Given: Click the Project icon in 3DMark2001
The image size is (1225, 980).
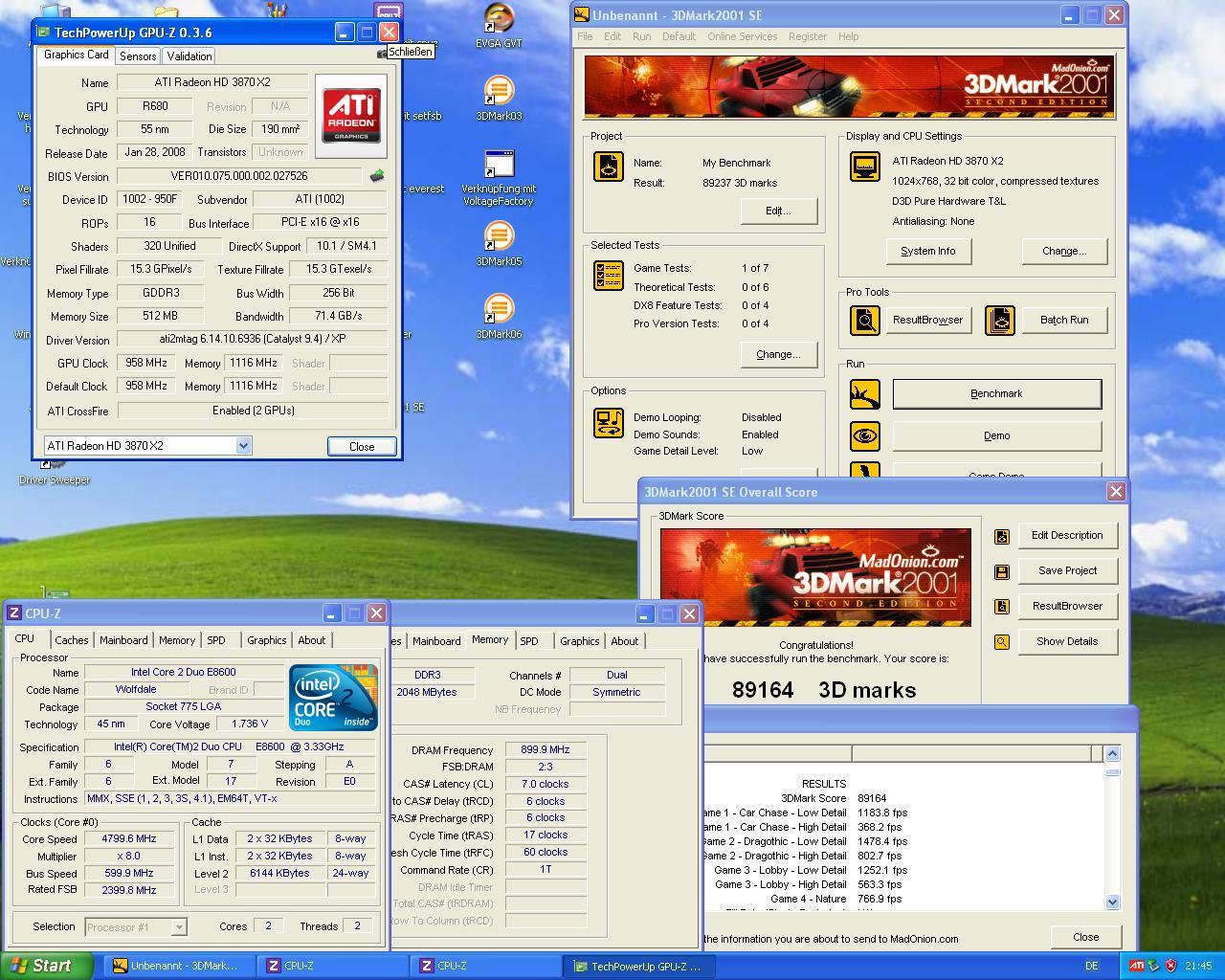Looking at the screenshot, I should click(609, 167).
